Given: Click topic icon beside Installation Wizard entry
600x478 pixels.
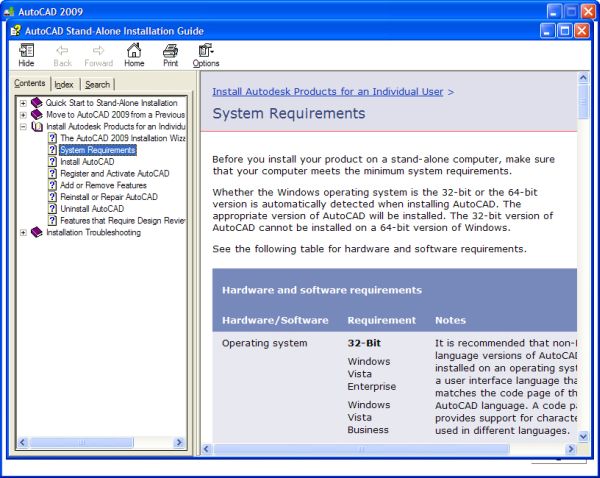Looking at the screenshot, I should click(52, 138).
